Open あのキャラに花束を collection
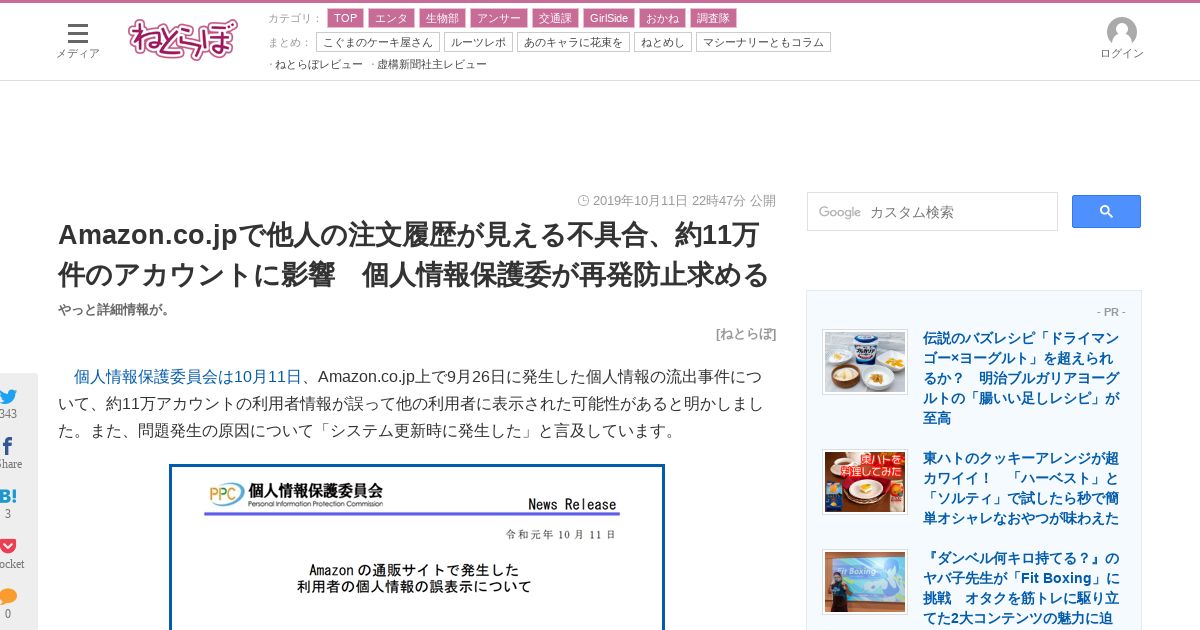Viewport: 1200px width, 630px height. tap(573, 42)
